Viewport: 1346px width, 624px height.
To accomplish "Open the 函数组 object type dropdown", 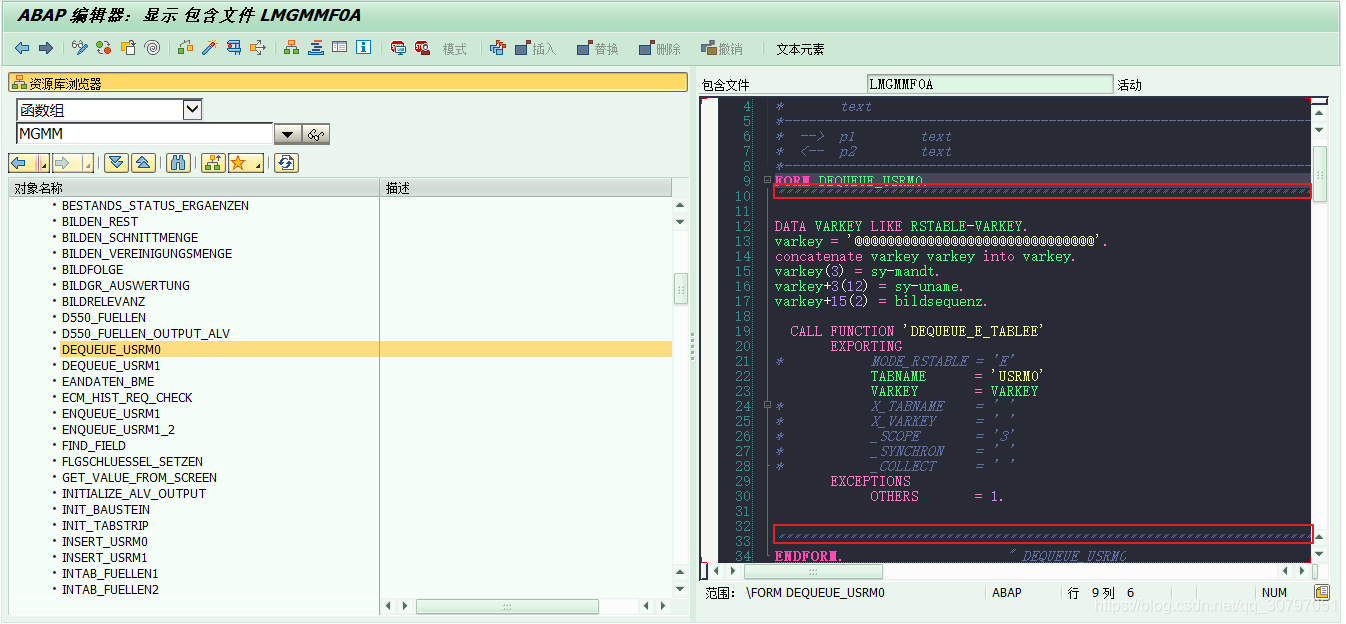I will (x=193, y=110).
